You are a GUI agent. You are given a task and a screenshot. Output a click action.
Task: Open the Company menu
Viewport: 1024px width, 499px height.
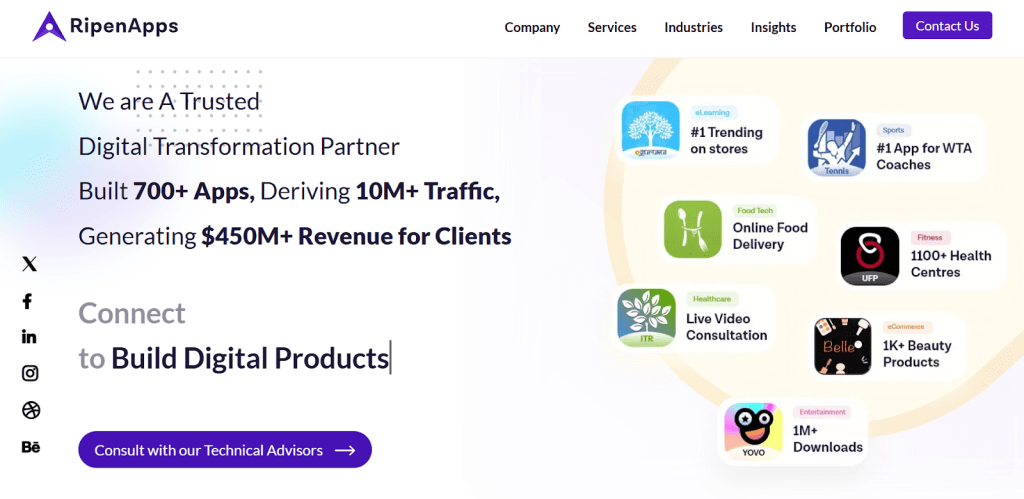pyautogui.click(x=532, y=27)
